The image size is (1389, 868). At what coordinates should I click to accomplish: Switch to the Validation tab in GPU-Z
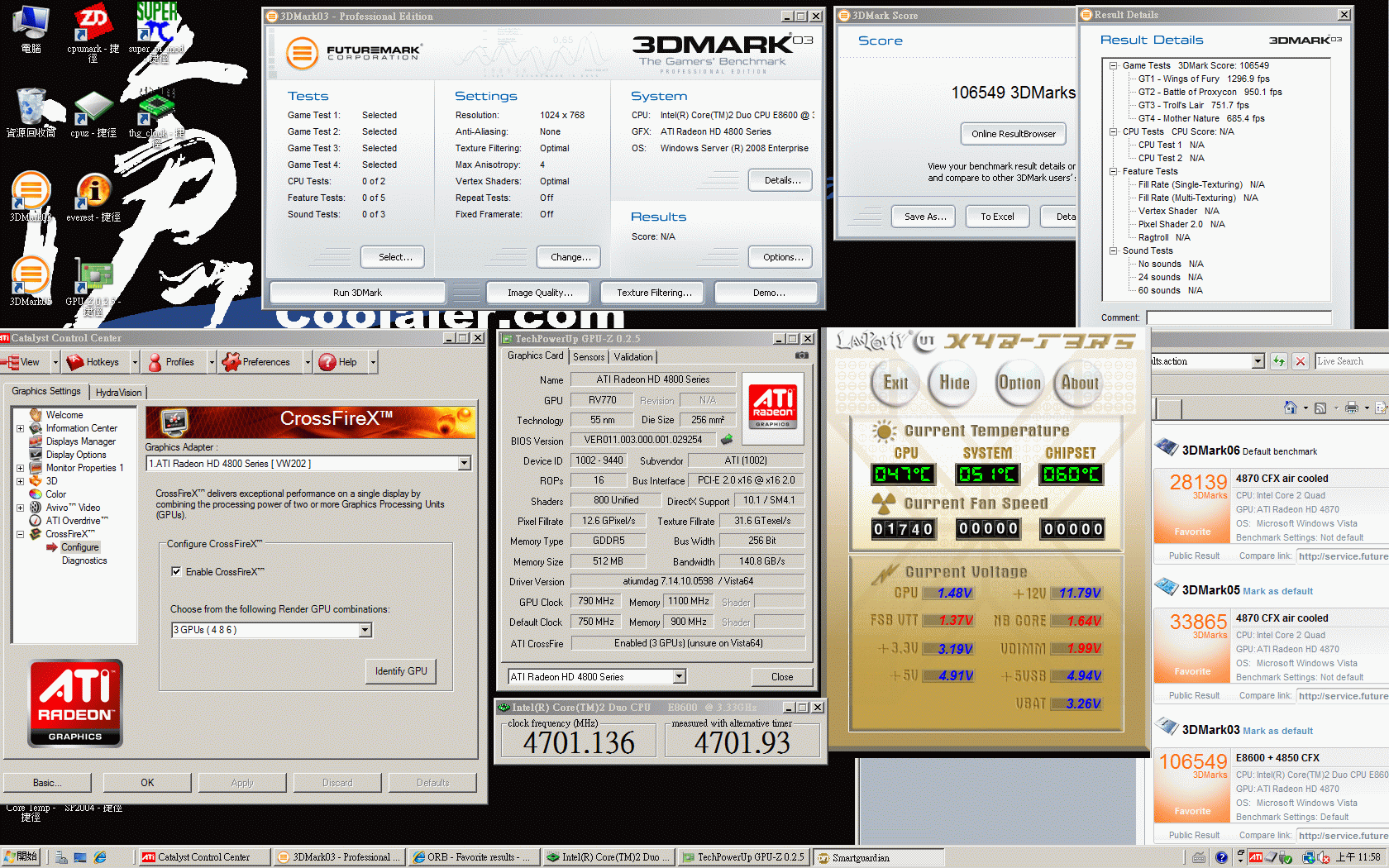(x=633, y=357)
